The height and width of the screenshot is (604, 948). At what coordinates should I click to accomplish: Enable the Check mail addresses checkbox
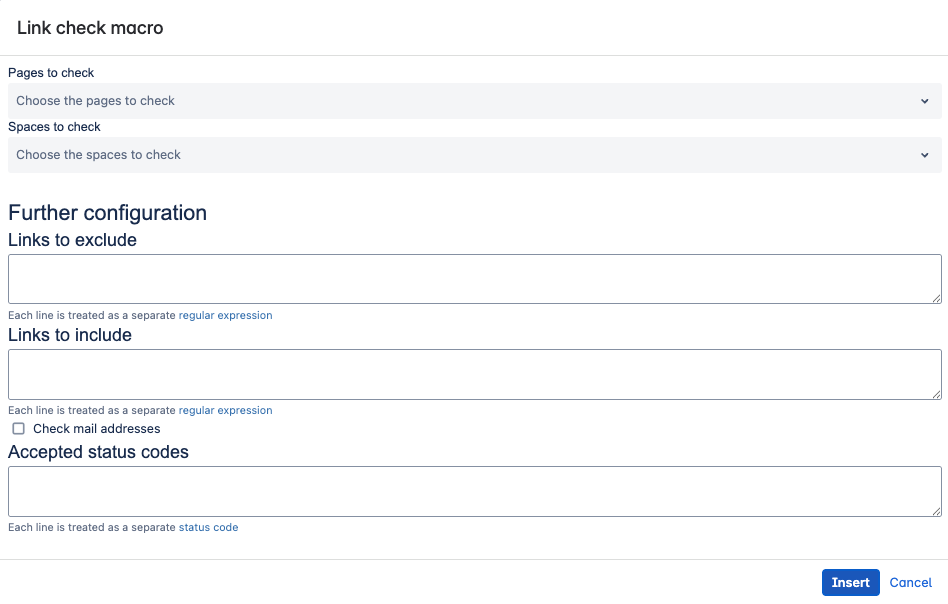point(18,429)
